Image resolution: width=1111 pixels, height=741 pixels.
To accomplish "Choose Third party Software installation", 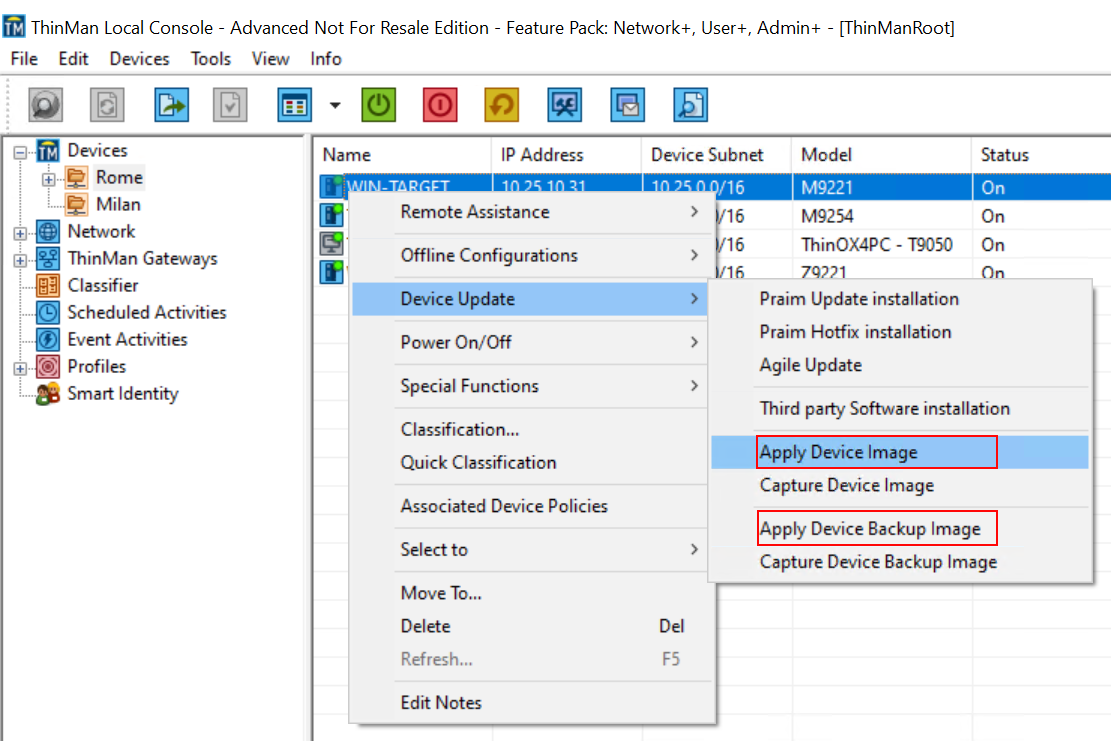I will pos(900,409).
